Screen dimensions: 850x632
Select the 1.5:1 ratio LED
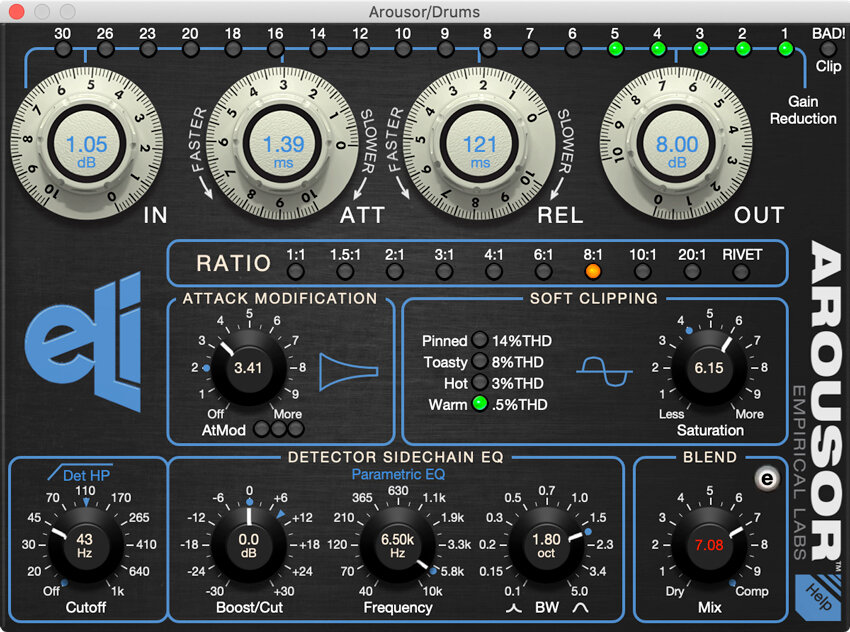click(x=345, y=272)
